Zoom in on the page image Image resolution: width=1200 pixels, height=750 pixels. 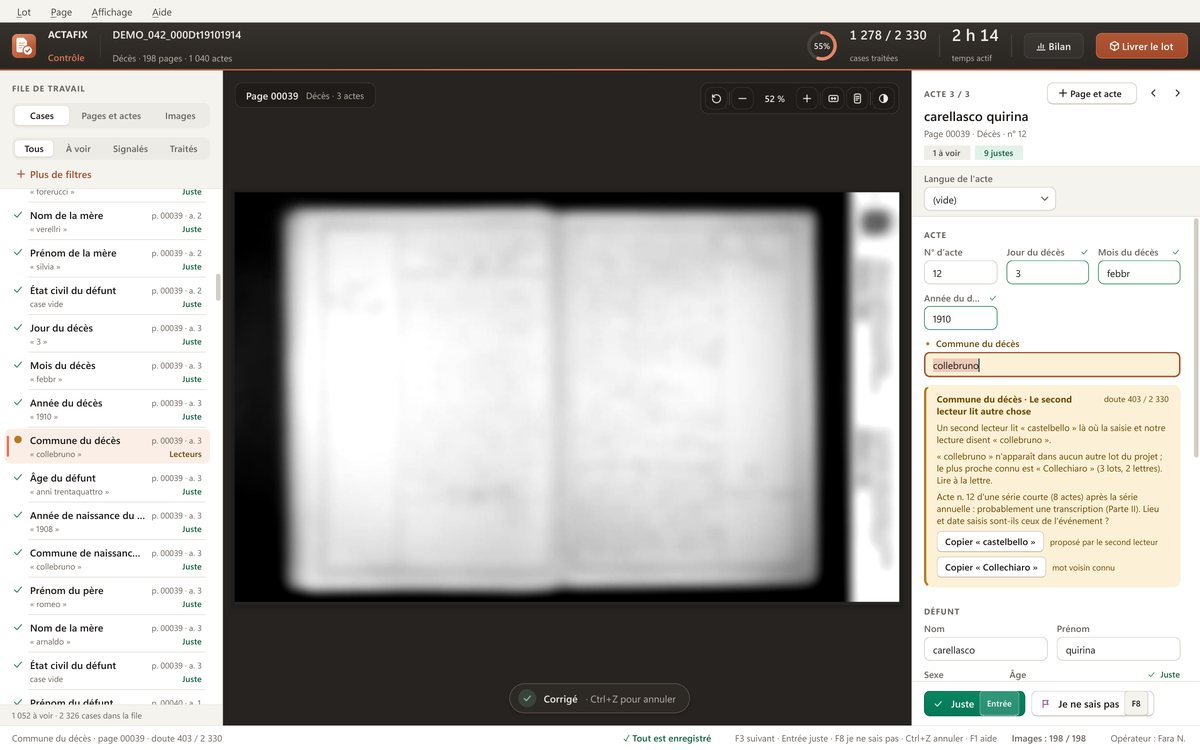pyautogui.click(x=807, y=99)
